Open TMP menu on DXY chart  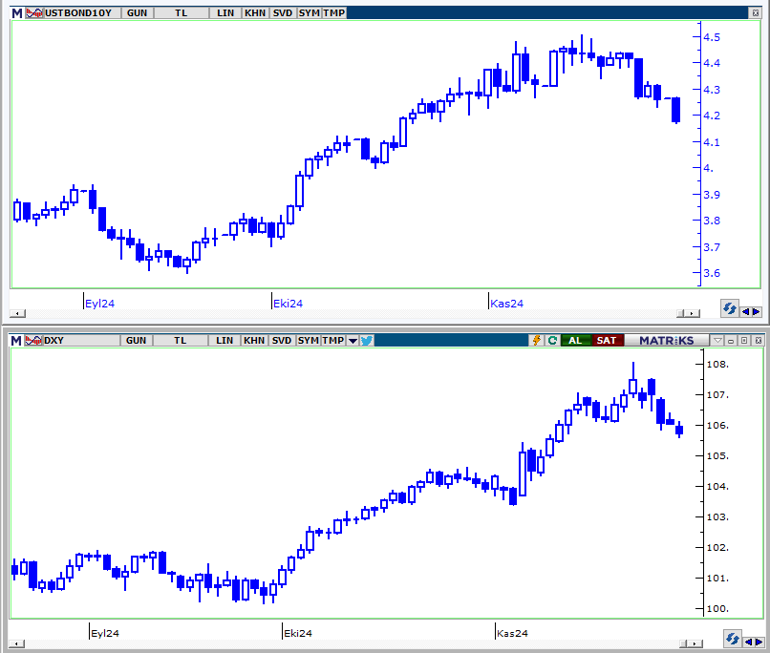click(x=332, y=341)
